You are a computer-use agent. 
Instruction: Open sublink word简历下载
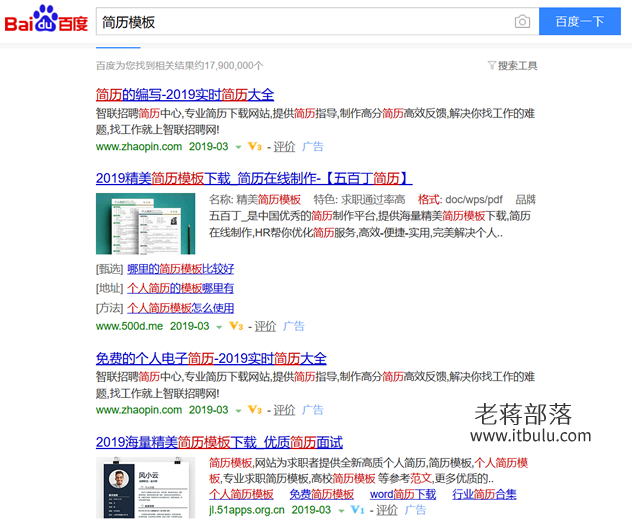(403, 494)
